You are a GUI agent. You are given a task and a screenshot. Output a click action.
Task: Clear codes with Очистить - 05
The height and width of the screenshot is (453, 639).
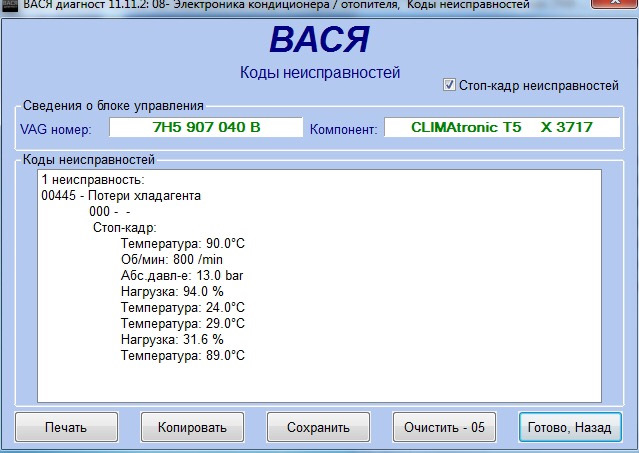[444, 427]
